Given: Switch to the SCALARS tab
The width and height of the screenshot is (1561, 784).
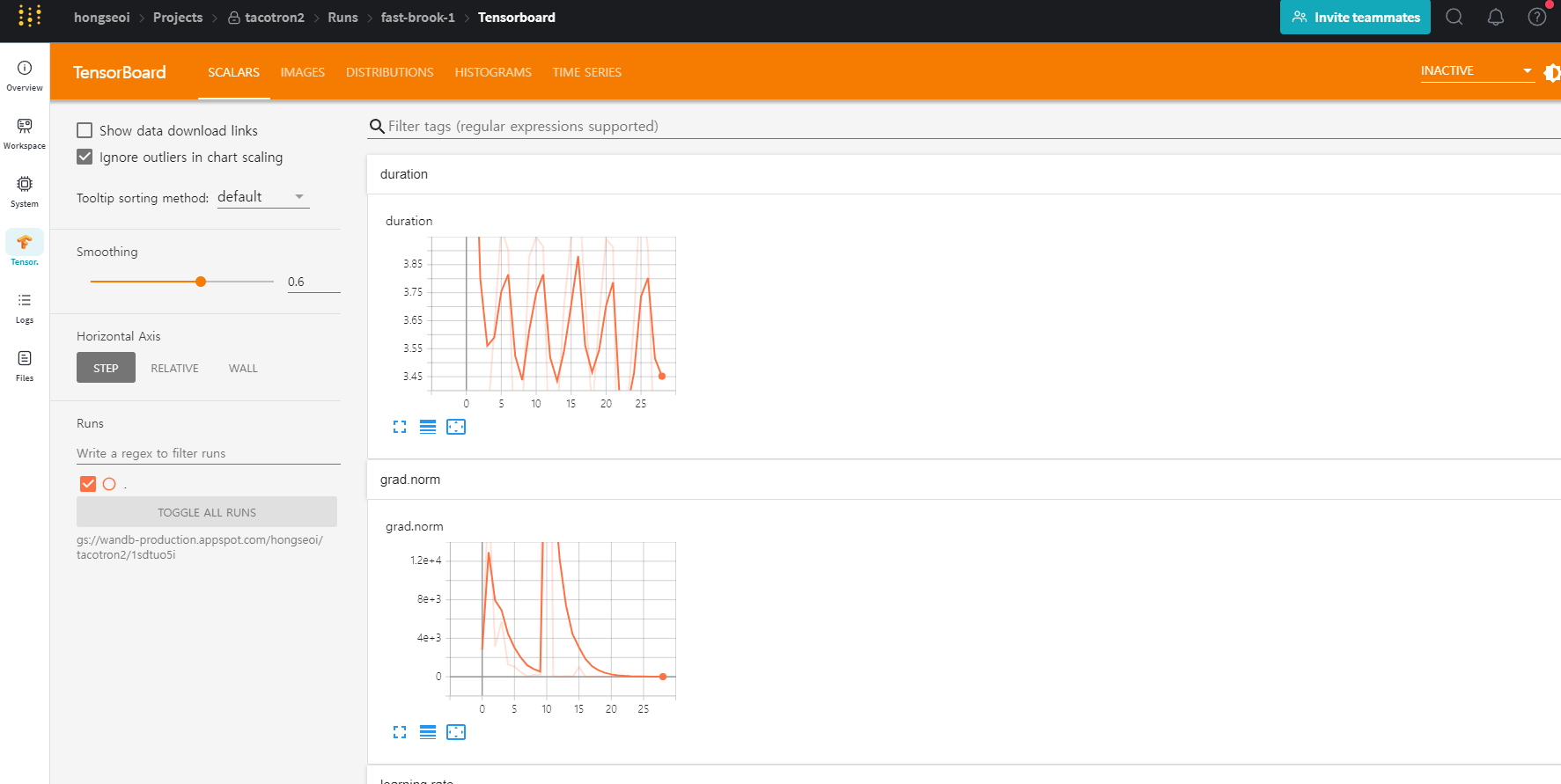Looking at the screenshot, I should click(x=233, y=72).
